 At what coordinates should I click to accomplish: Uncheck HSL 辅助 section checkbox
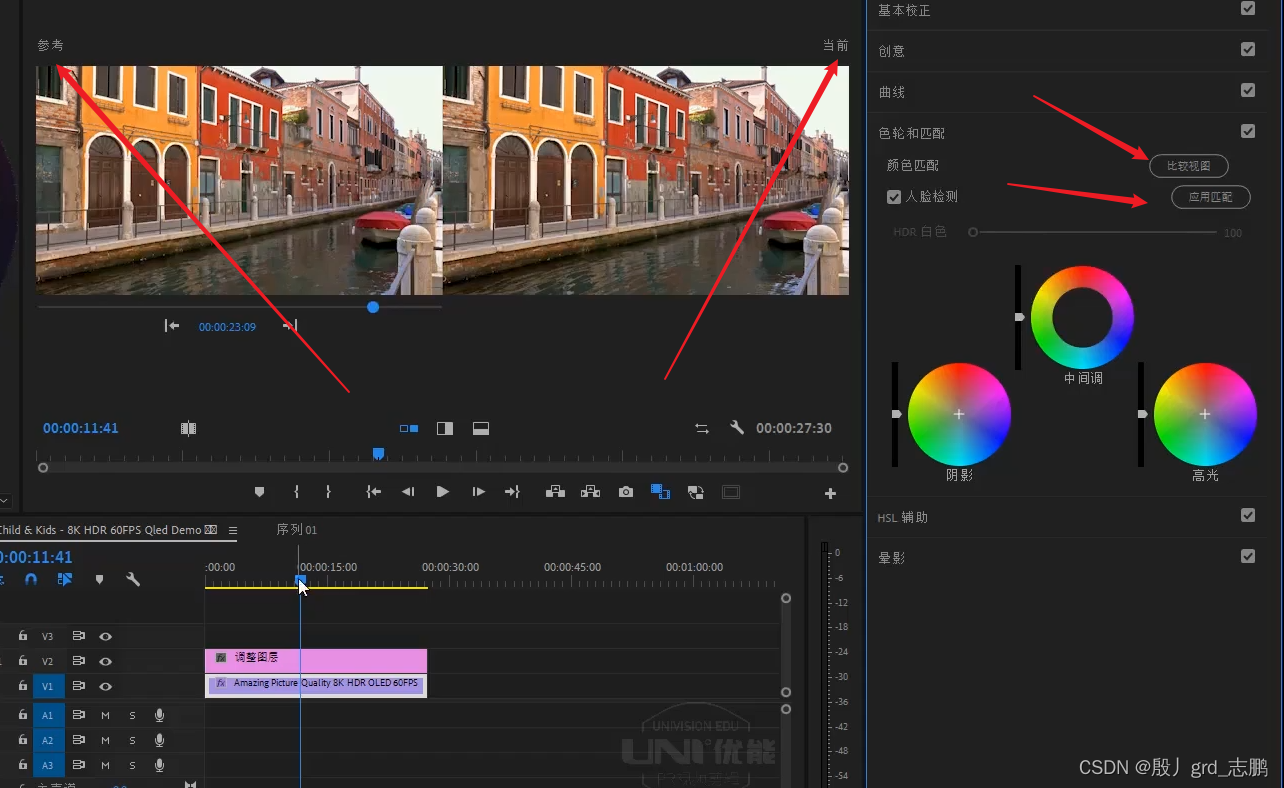click(1248, 515)
